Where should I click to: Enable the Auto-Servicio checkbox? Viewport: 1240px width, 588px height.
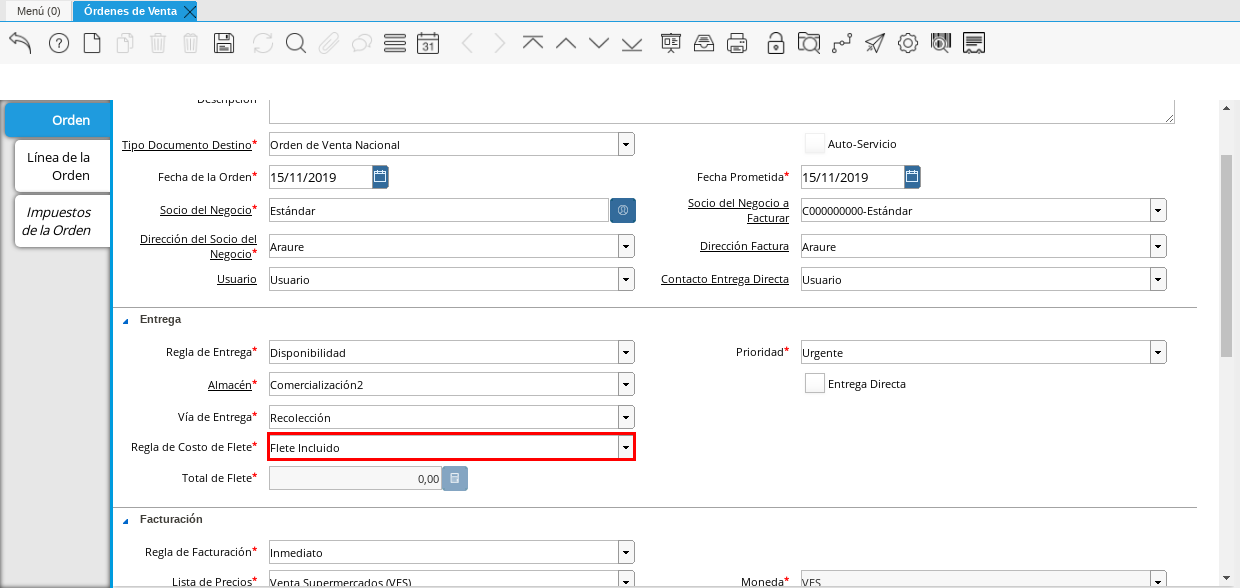click(x=814, y=144)
